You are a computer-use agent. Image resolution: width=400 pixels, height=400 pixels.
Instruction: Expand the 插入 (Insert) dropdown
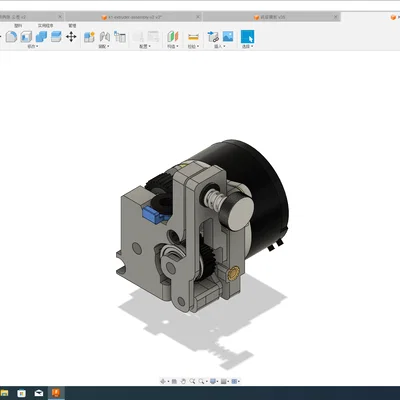pyautogui.click(x=220, y=46)
